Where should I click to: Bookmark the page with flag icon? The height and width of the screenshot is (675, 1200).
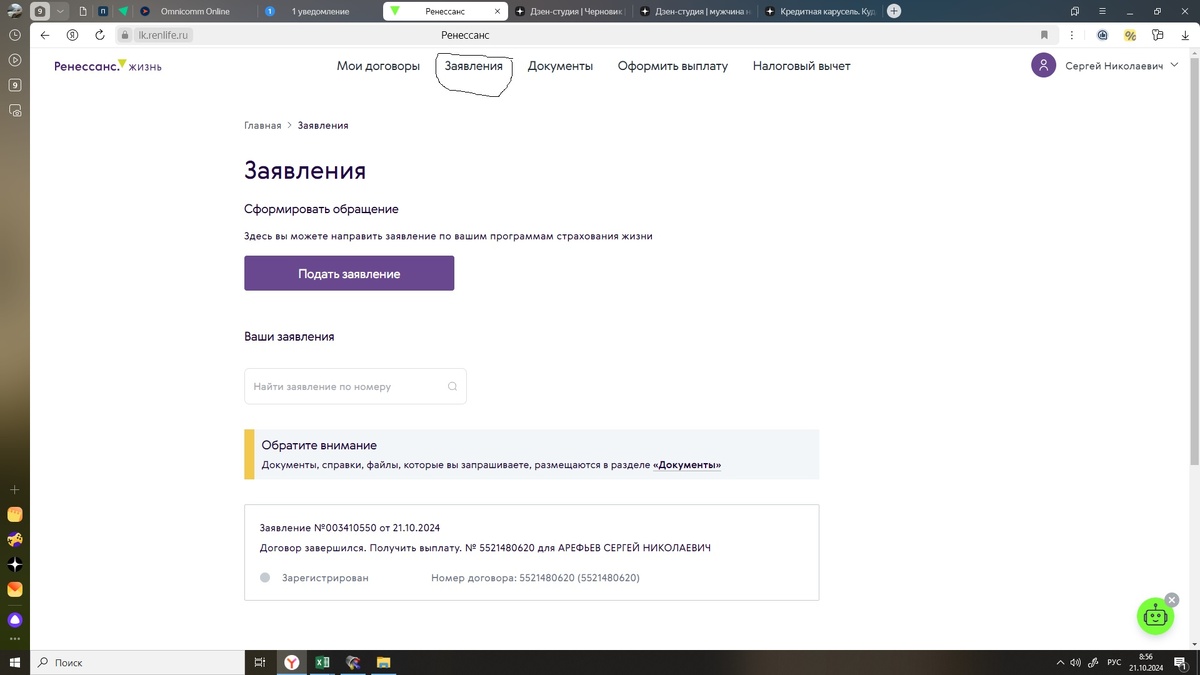point(1044,34)
